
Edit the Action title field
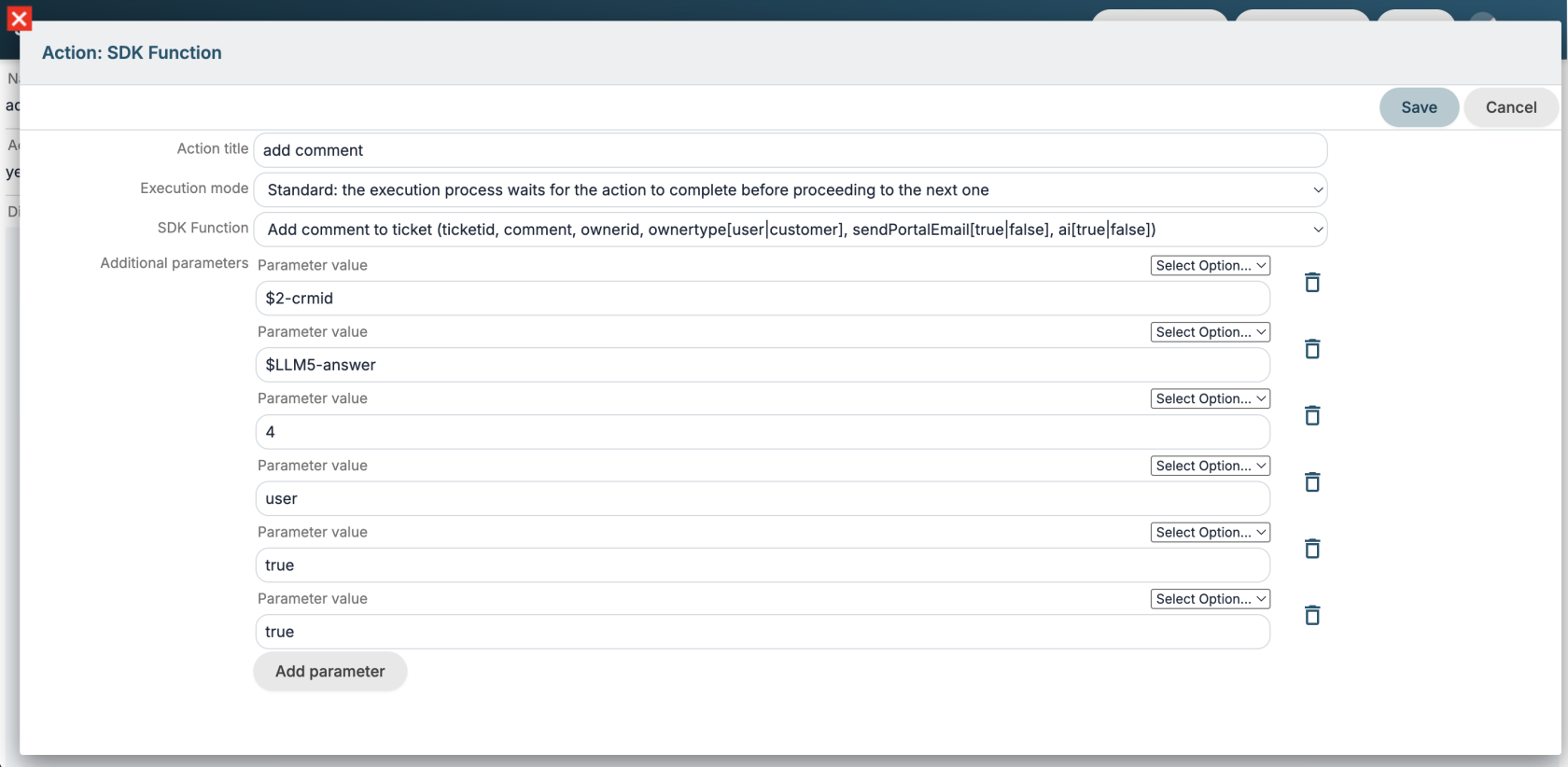point(791,150)
